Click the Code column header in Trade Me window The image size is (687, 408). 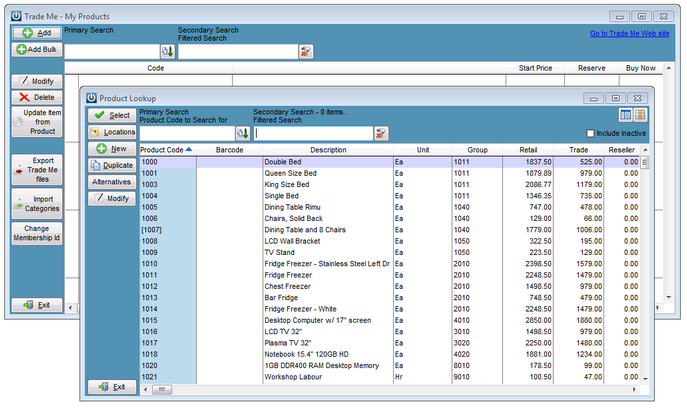pyautogui.click(x=156, y=68)
